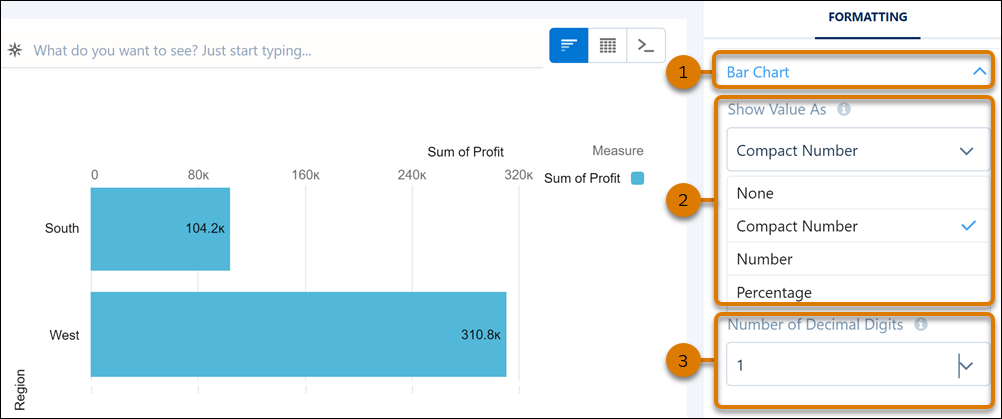Click the sparkle icon beside the query box
Image resolution: width=1002 pixels, height=419 pixels.
point(15,49)
